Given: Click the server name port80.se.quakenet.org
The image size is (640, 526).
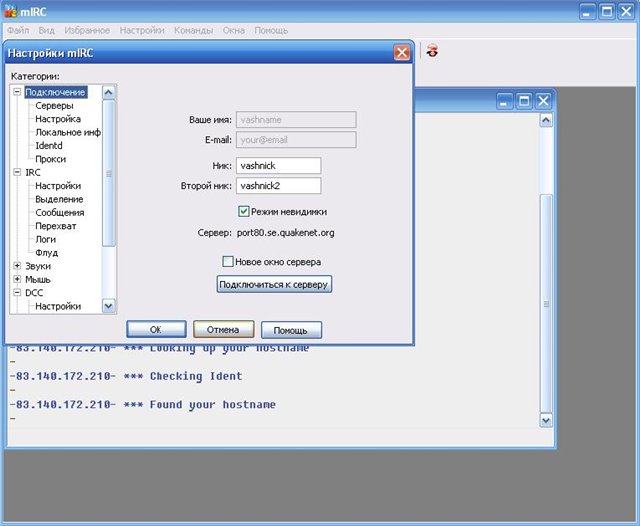Looking at the screenshot, I should click(285, 233).
